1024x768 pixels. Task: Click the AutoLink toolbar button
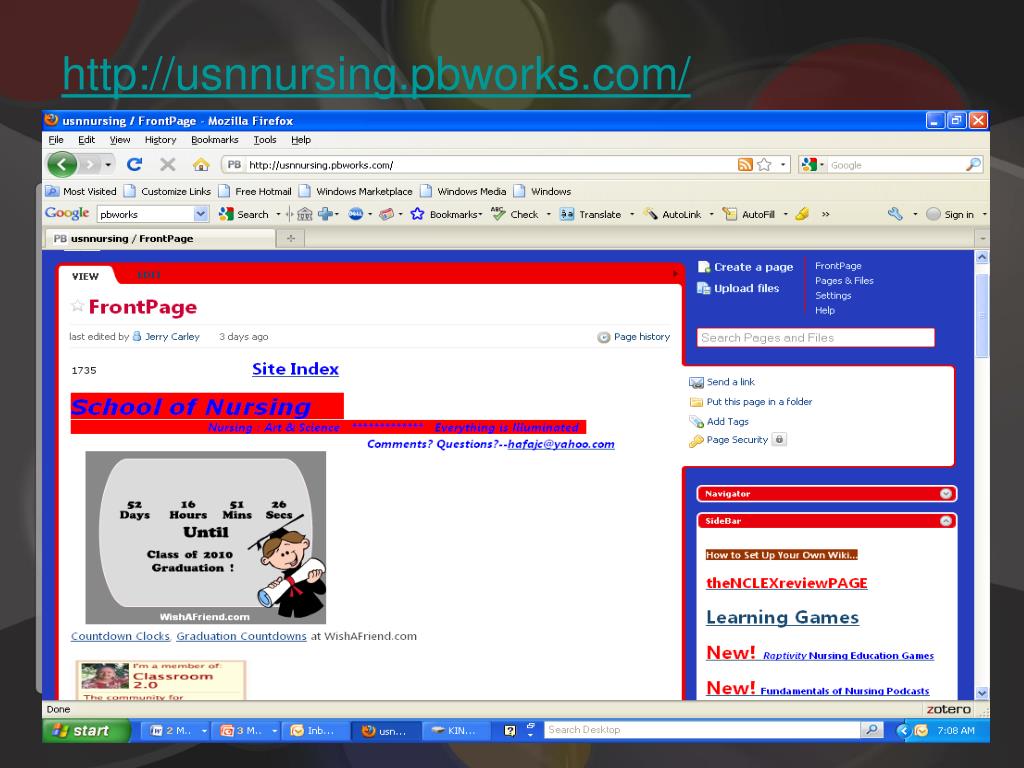click(x=672, y=214)
